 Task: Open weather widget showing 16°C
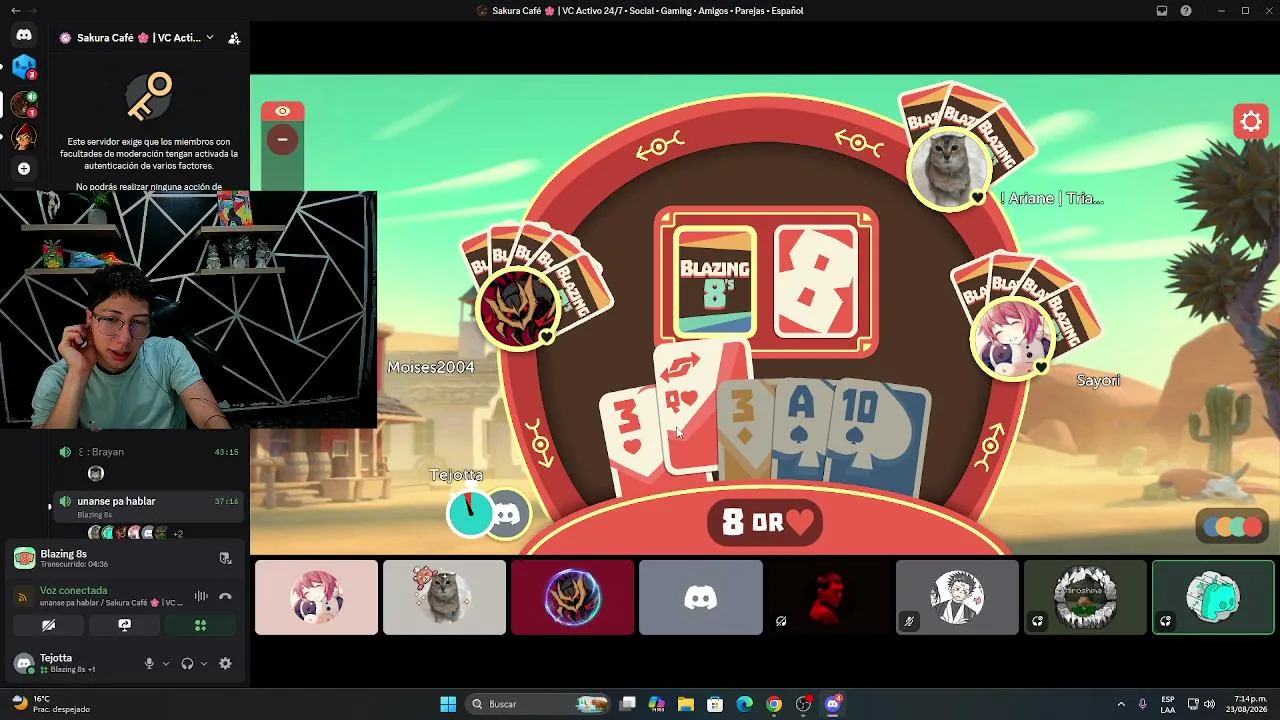[50, 704]
